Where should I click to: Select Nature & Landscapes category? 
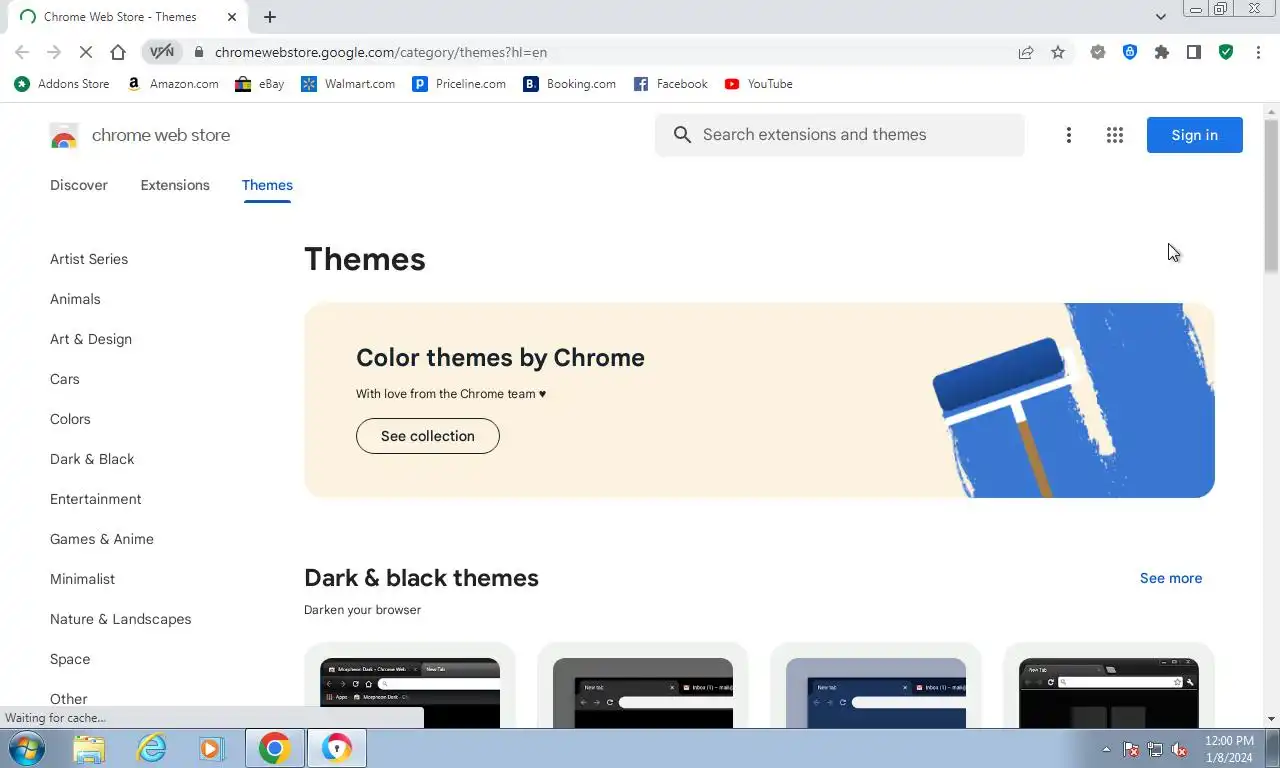click(x=121, y=619)
